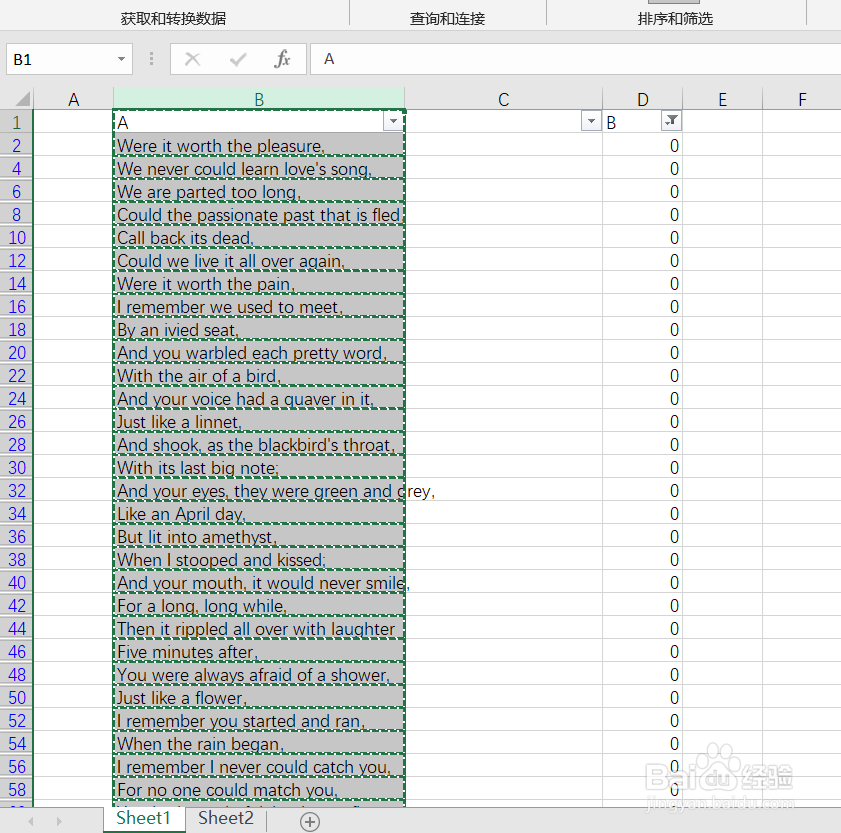
Task: Click cell 'And your mouth, it would never smile,'
Action: point(259,583)
